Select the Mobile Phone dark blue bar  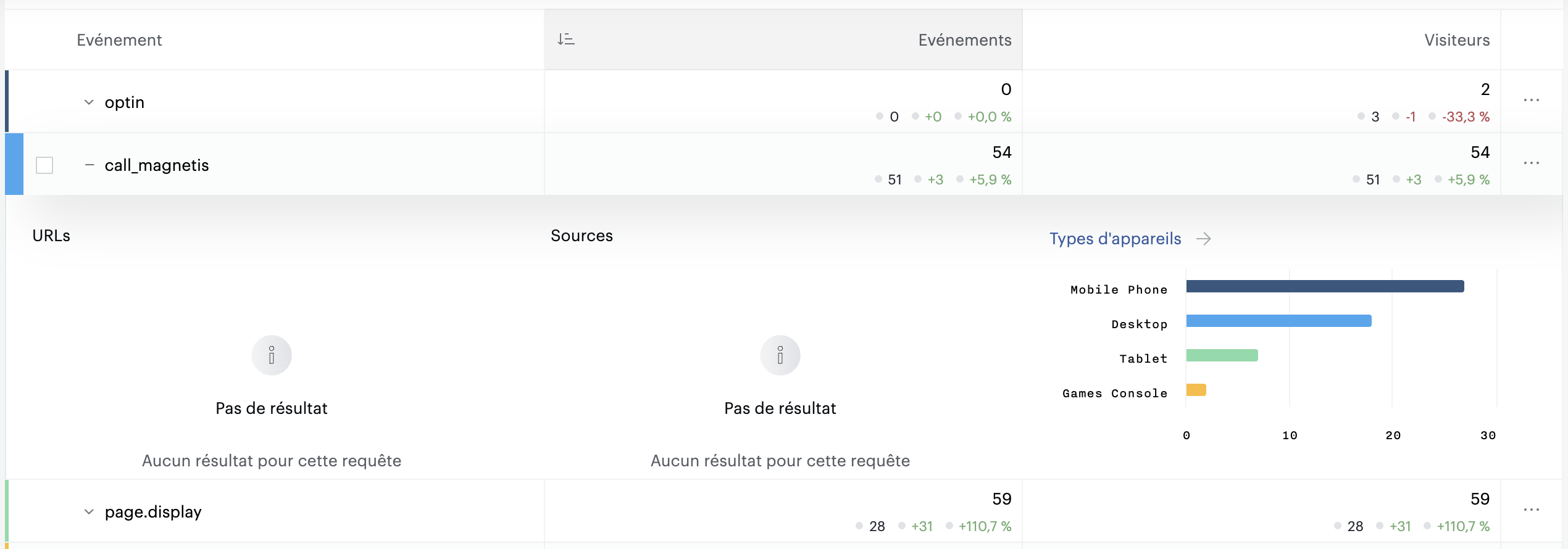click(x=1325, y=286)
